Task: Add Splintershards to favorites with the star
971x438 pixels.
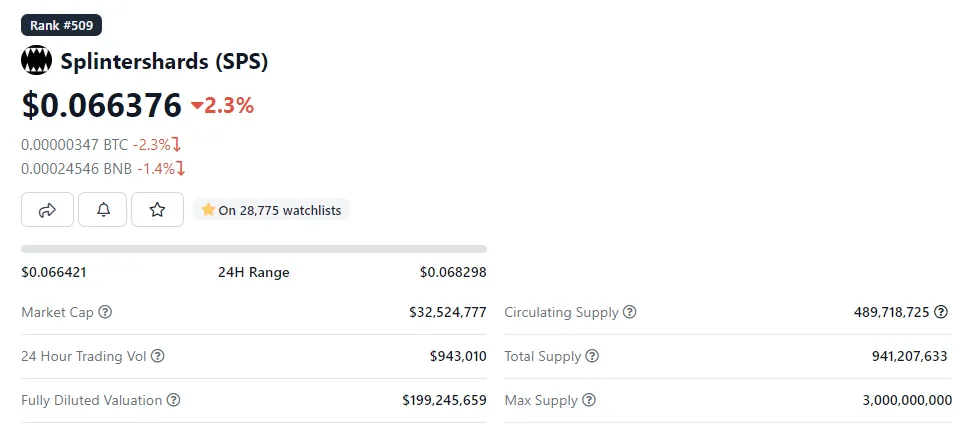Action: coord(157,210)
